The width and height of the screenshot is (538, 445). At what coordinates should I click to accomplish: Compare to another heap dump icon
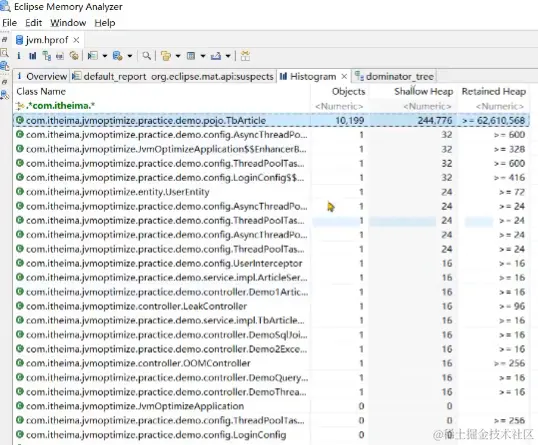pyautogui.click(x=245, y=56)
